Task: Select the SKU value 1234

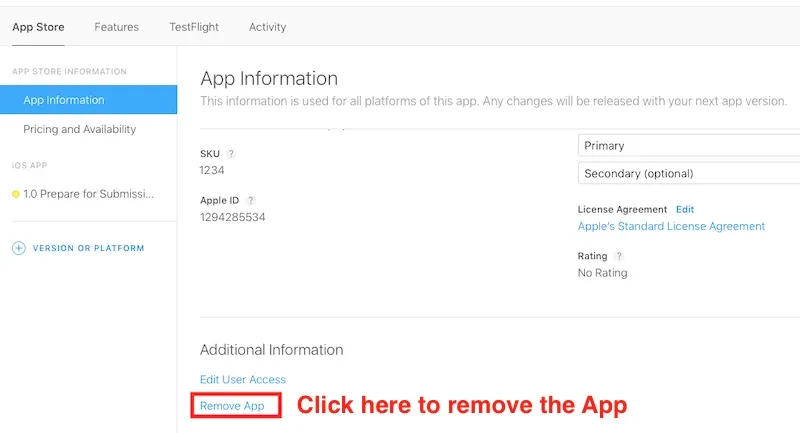Action: click(212, 170)
